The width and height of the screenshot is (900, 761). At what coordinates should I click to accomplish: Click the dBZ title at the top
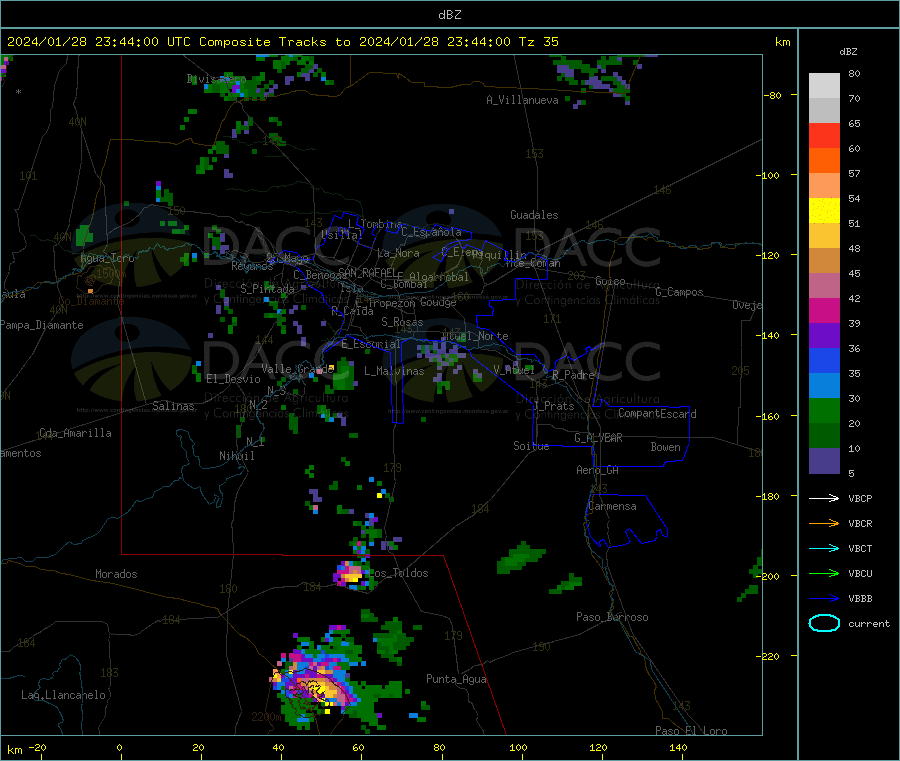(449, 14)
